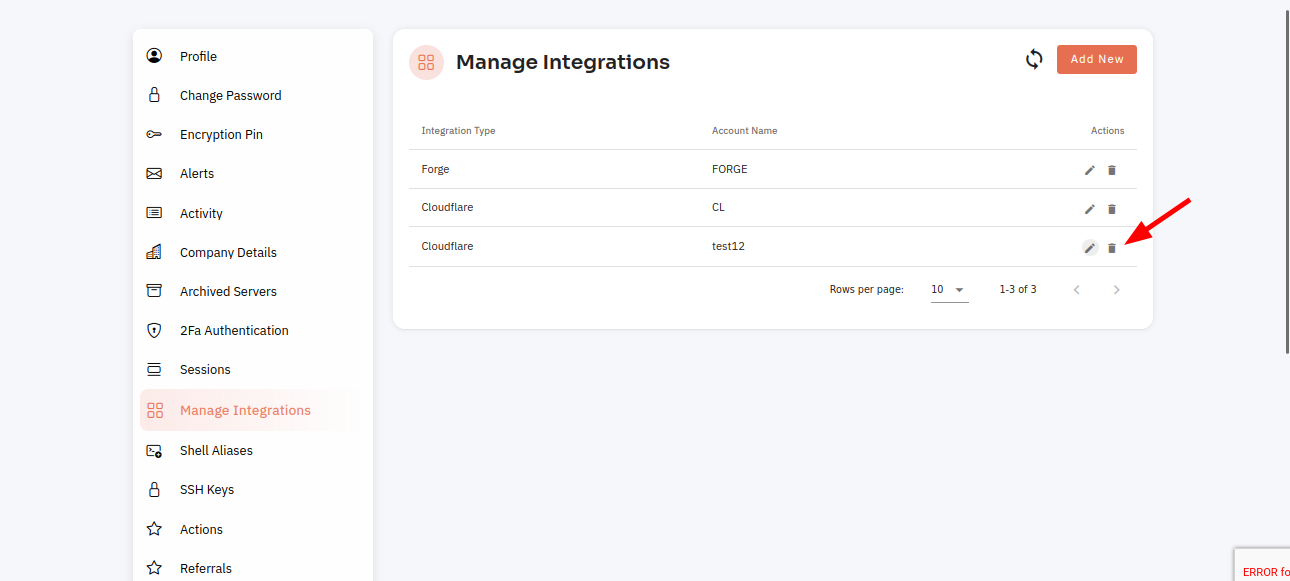Viewport: 1290px width, 581px height.
Task: Click the refresh integrations icon
Action: (x=1034, y=59)
